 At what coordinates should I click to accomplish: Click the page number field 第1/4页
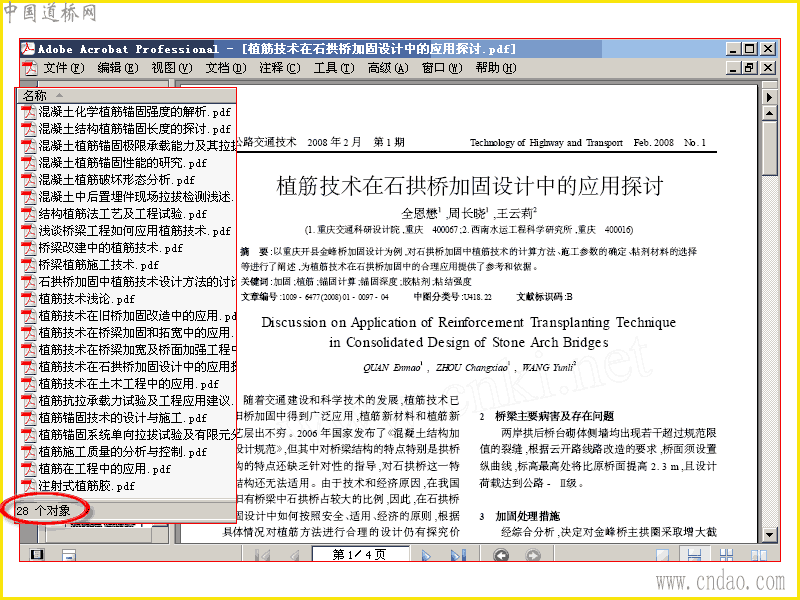click(359, 555)
